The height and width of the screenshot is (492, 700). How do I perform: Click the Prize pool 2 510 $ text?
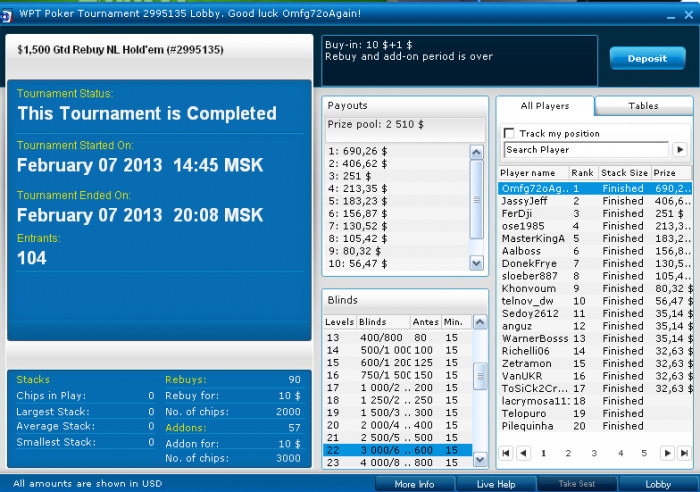click(375, 125)
